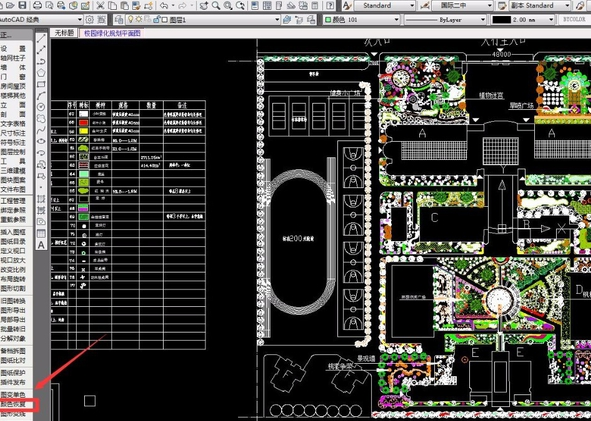Screen dimensions: 591x421
Task: Copy selection with the Copy icon
Action: coord(112,5)
